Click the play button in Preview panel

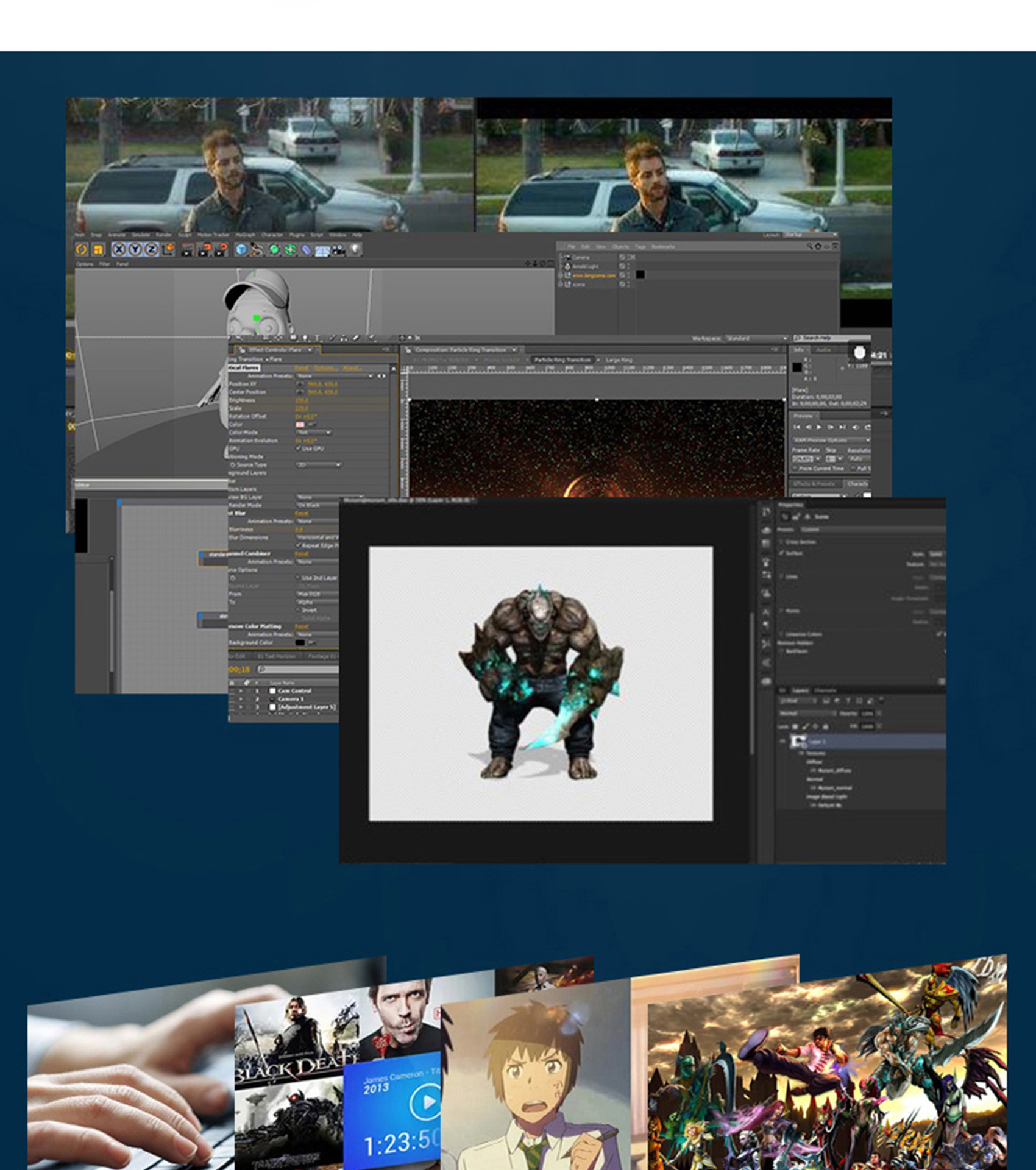818,427
